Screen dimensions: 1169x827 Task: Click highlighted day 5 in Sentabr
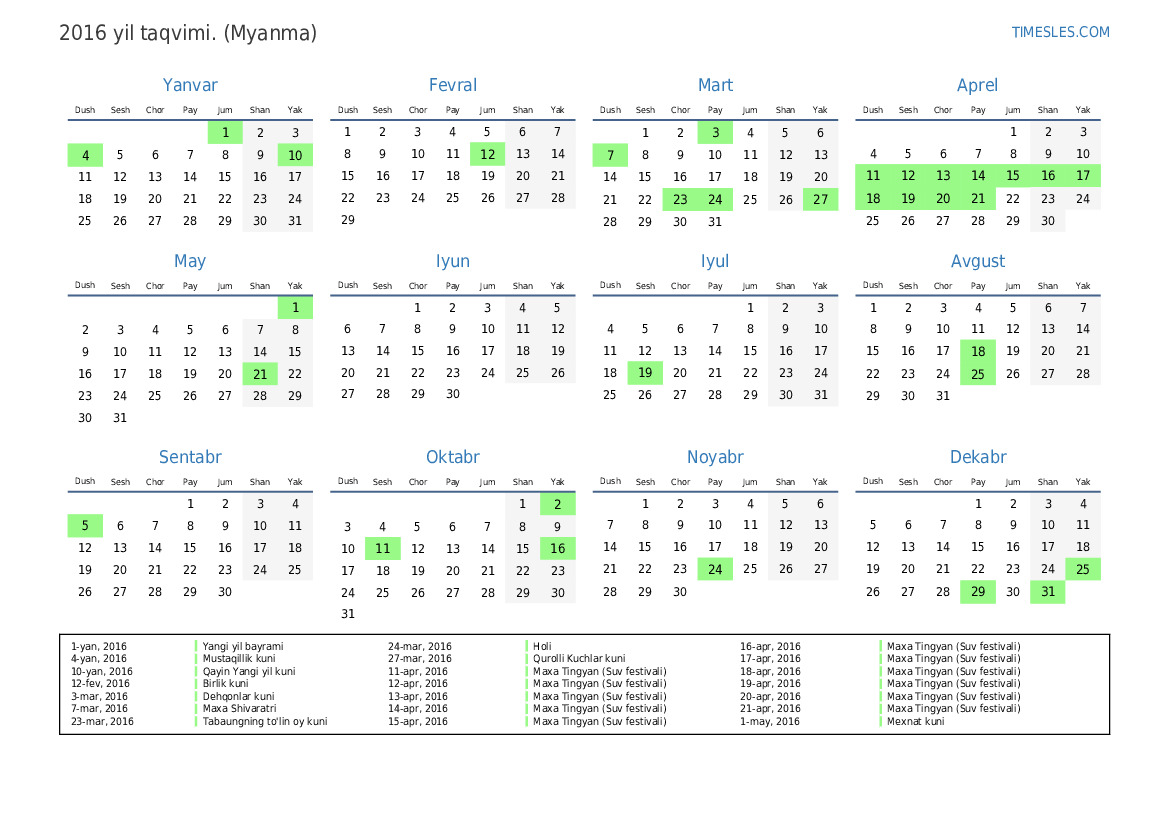point(85,526)
